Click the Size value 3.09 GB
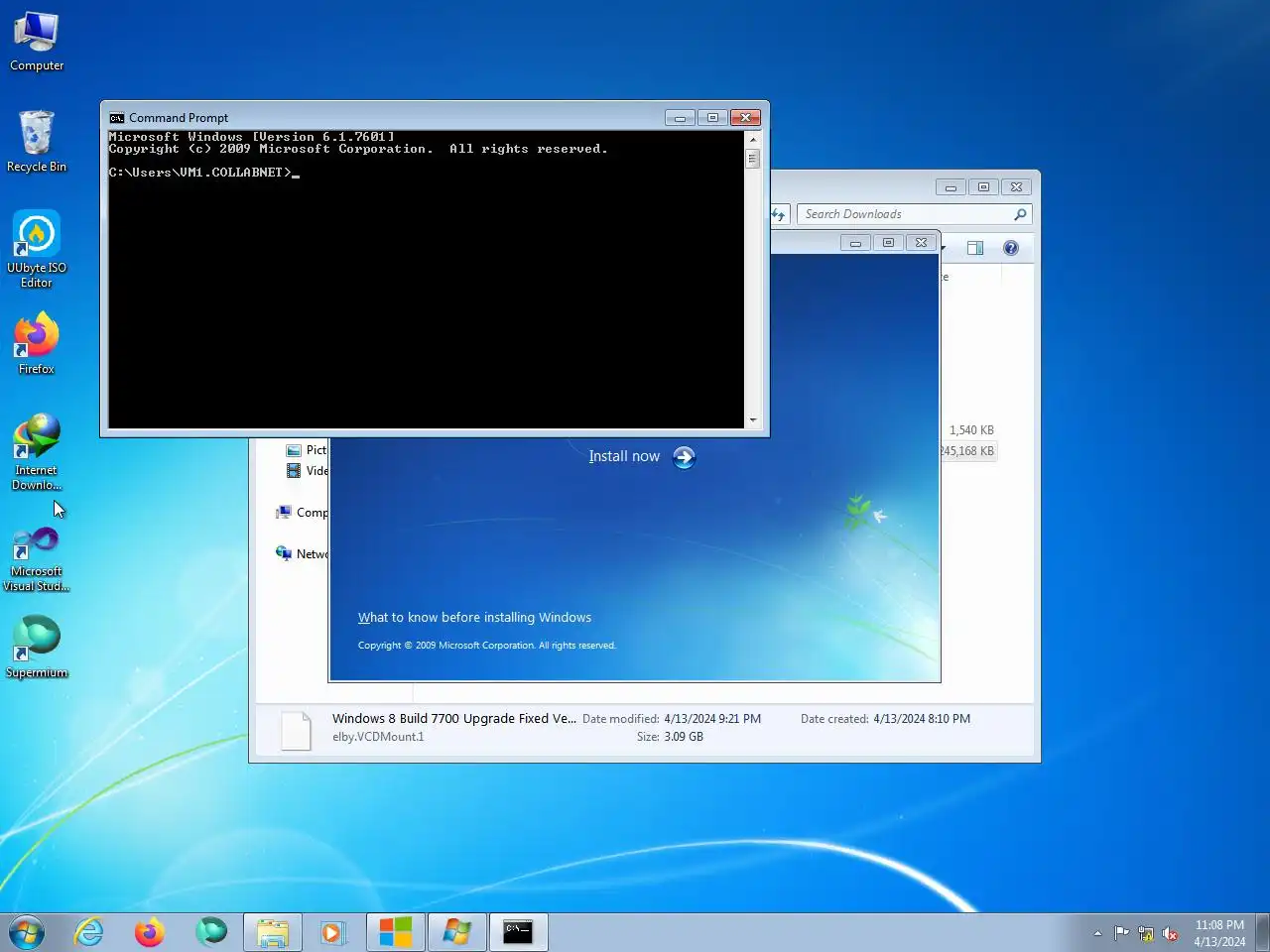 683,737
